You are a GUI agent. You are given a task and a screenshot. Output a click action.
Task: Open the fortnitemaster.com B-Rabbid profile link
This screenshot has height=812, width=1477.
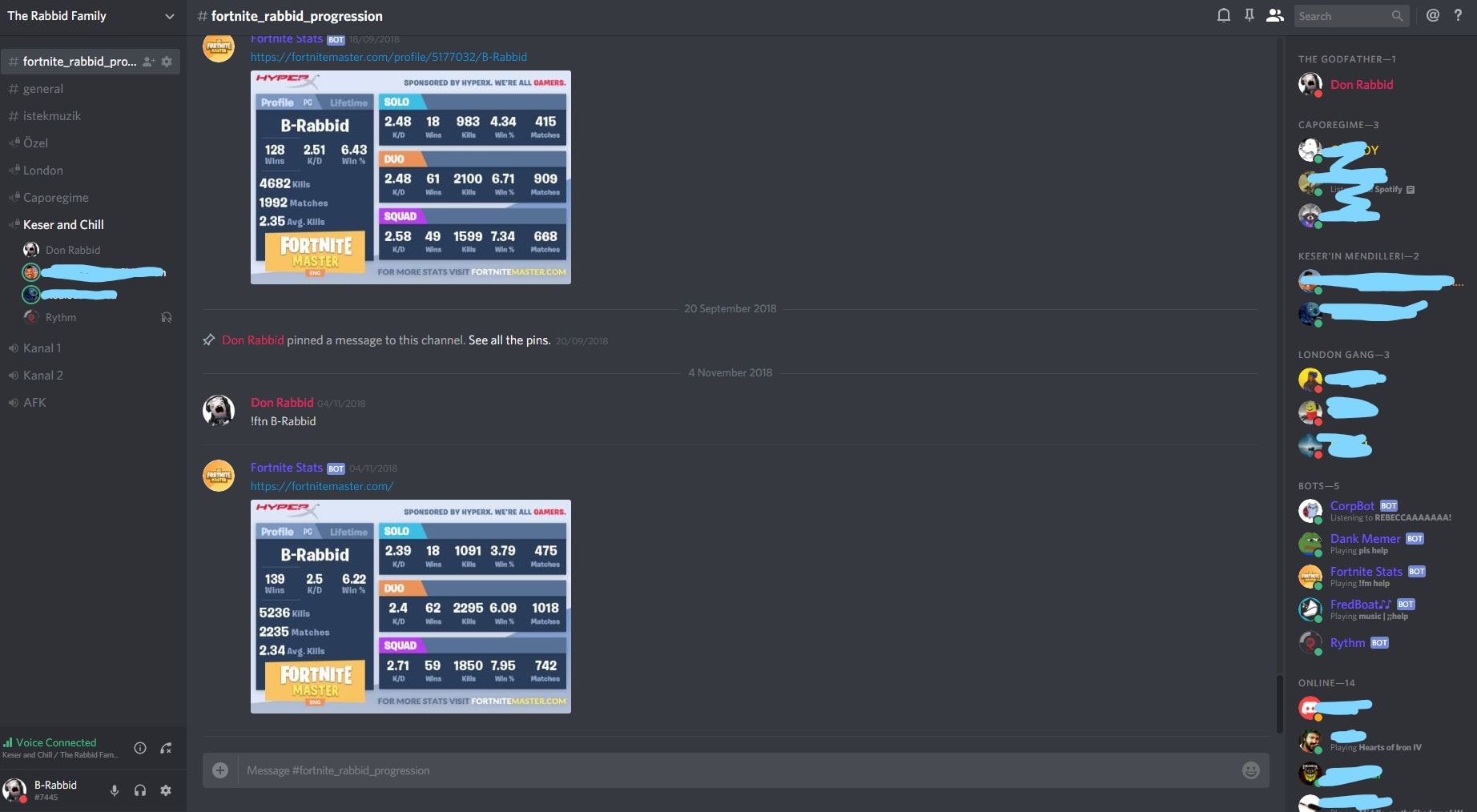point(388,57)
